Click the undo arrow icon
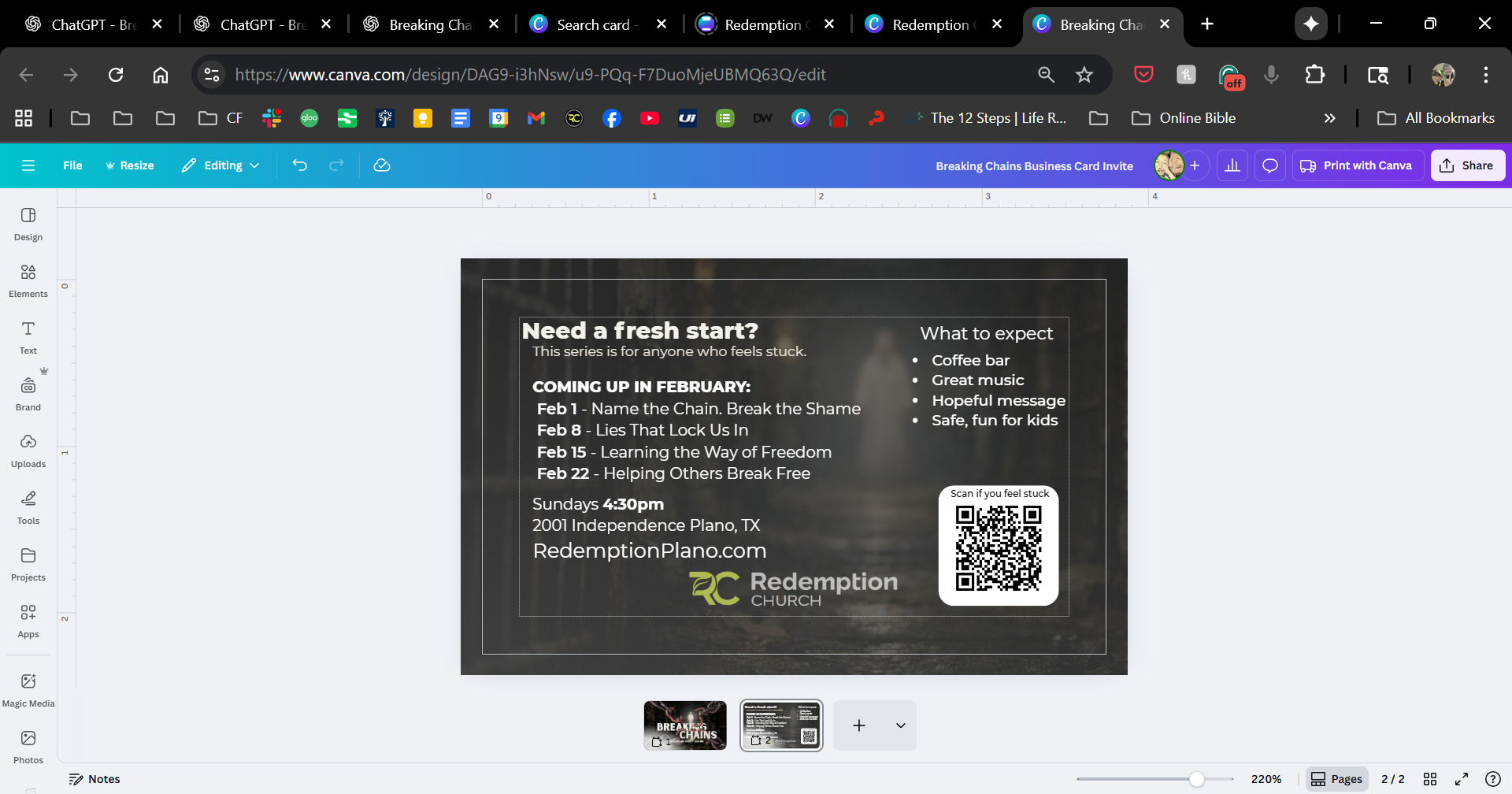 tap(300, 165)
